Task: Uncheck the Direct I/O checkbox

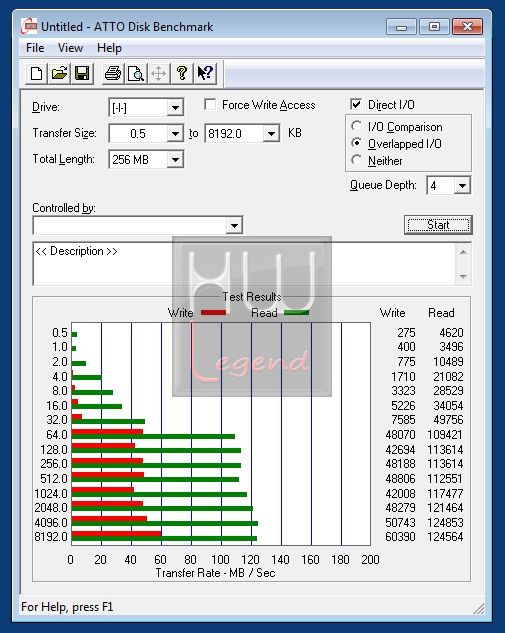Action: point(356,105)
